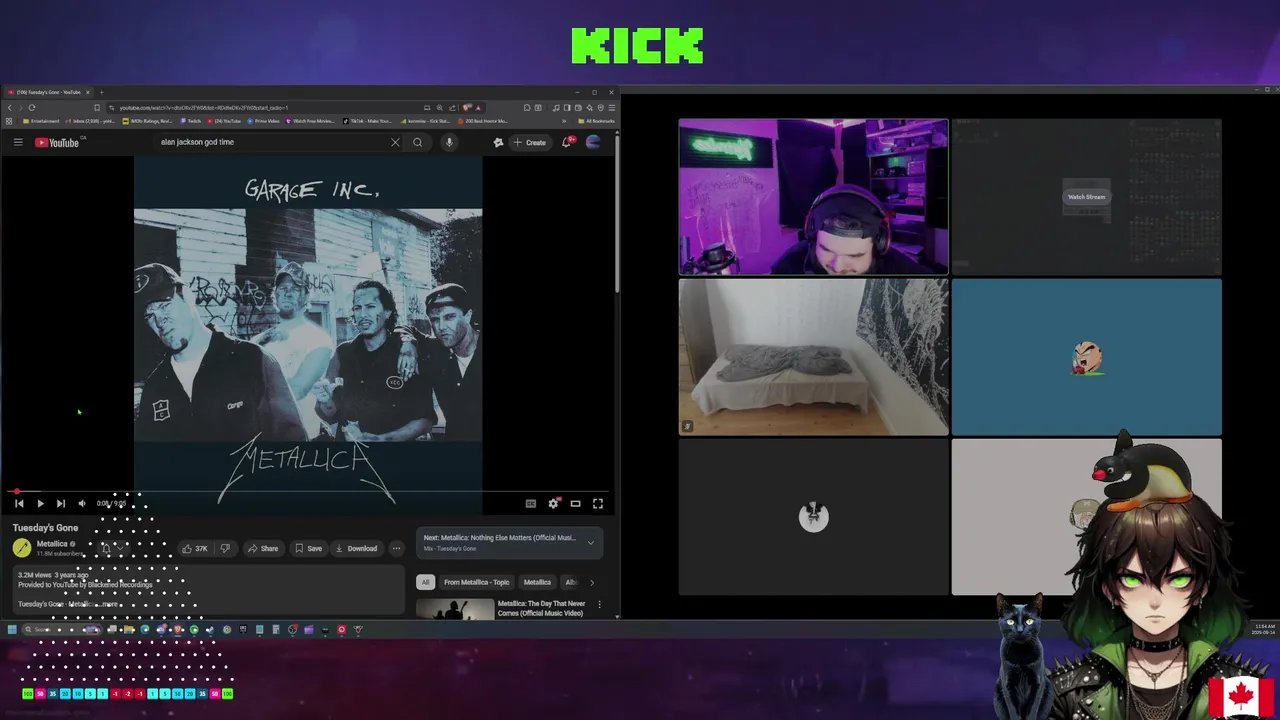The width and height of the screenshot is (1280, 720).
Task: Open the Metallica channel name link
Action: click(x=52, y=544)
